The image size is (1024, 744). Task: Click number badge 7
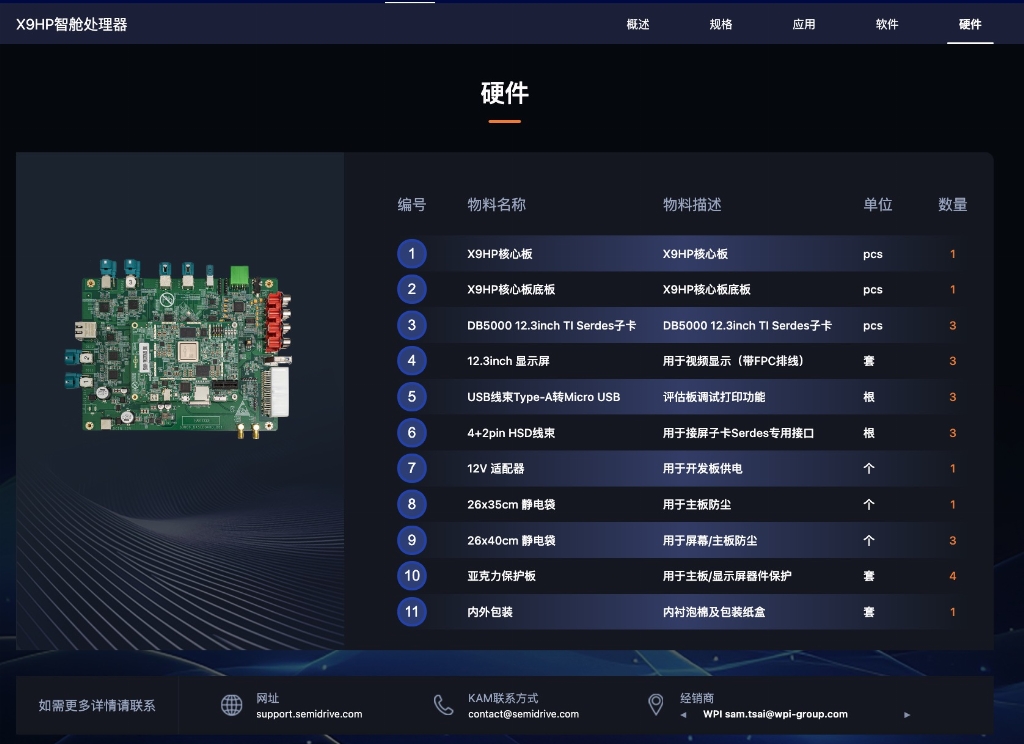point(411,468)
